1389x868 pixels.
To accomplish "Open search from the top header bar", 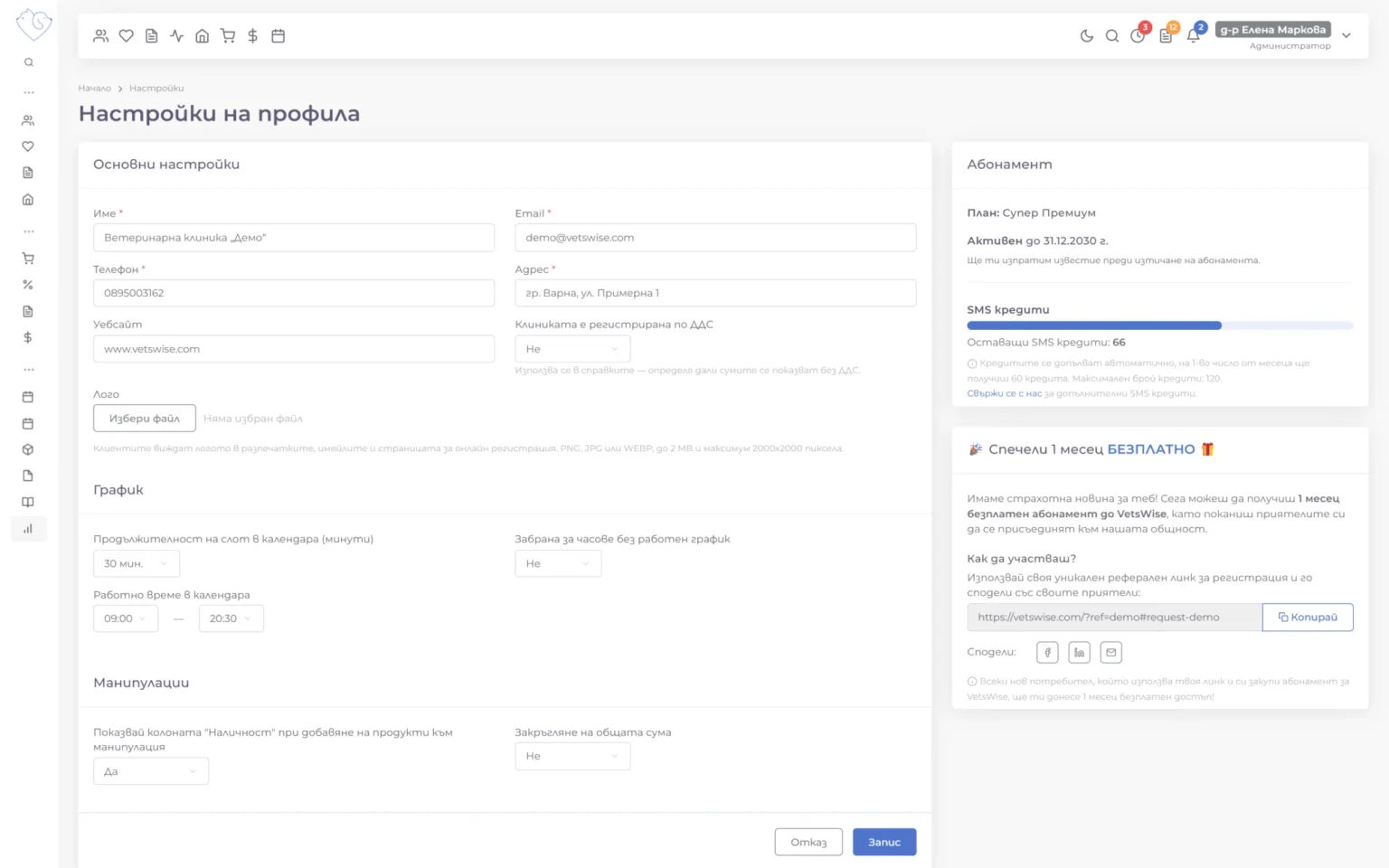I will click(x=1111, y=36).
